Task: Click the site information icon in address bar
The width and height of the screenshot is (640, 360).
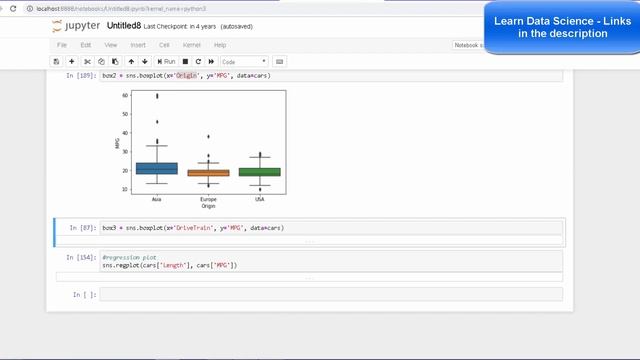Action: pos(30,9)
